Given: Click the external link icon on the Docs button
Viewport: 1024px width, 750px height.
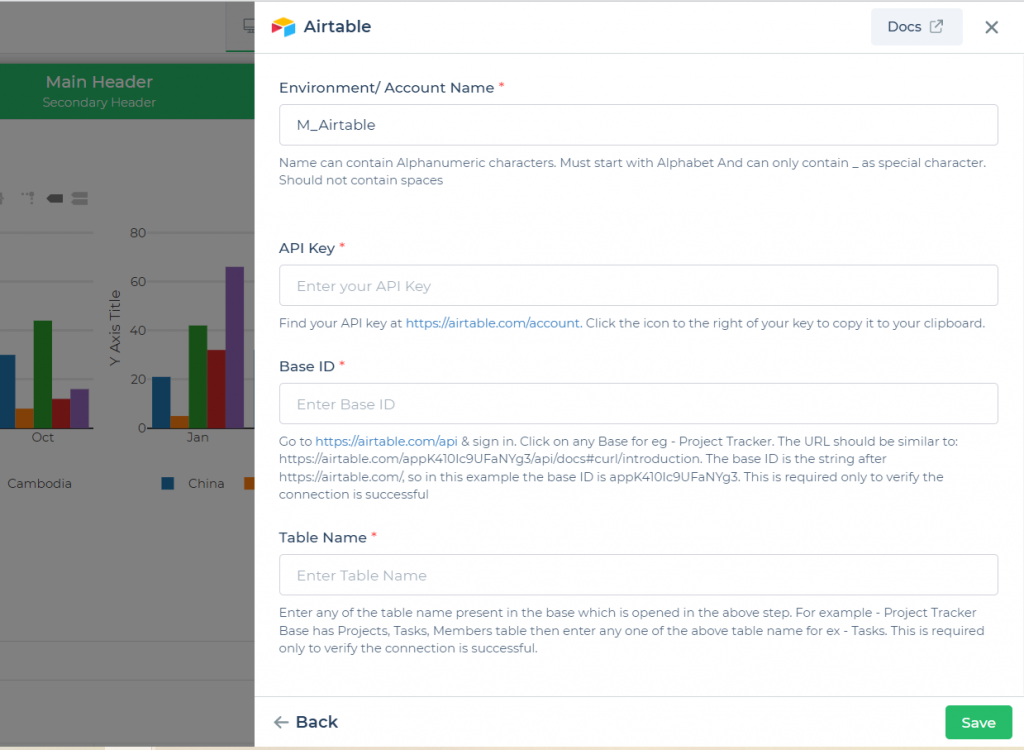Looking at the screenshot, I should [x=935, y=27].
